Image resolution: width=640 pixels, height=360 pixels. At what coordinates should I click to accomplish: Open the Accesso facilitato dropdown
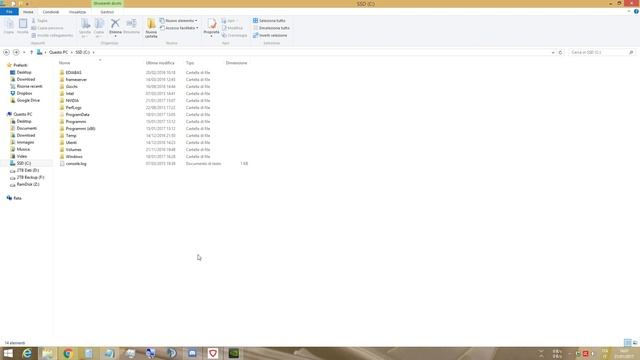tap(179, 28)
